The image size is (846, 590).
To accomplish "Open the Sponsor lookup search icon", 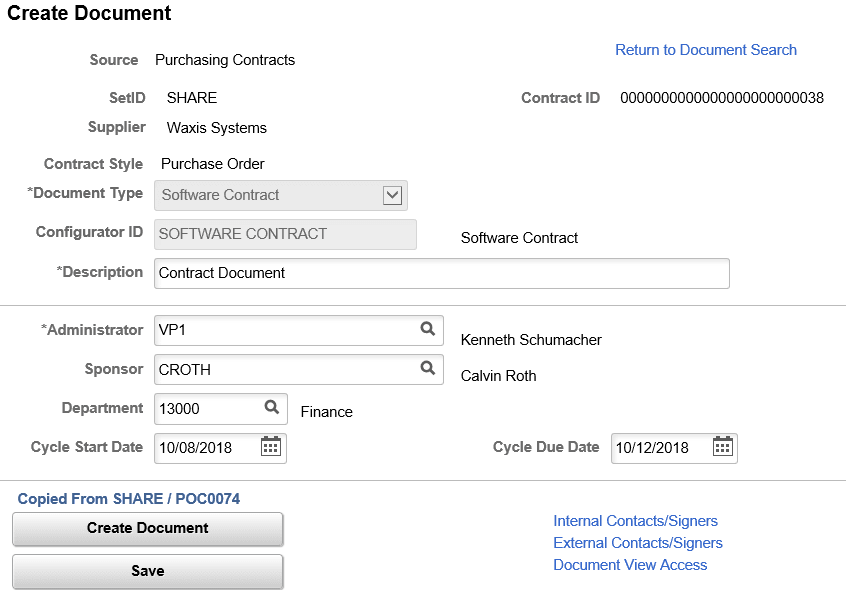I will 428,369.
